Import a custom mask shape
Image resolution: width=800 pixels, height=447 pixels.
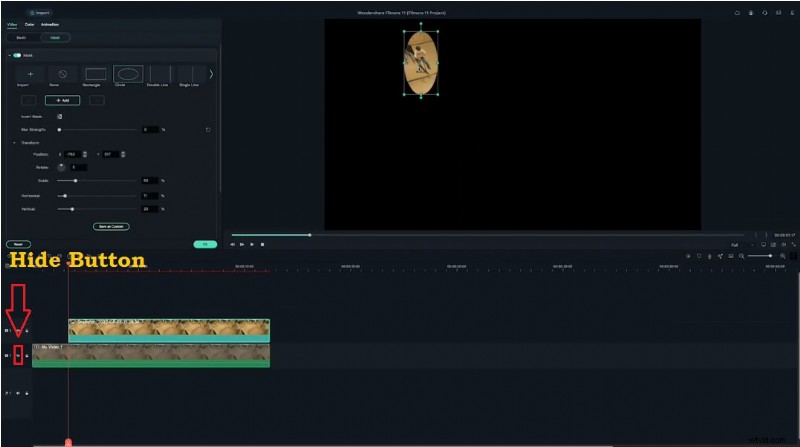click(x=30, y=75)
